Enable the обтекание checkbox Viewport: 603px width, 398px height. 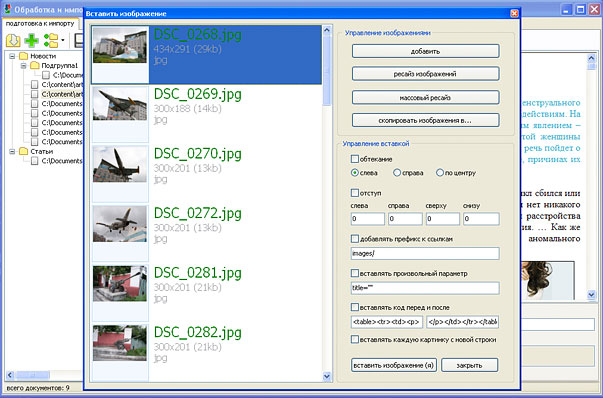click(x=355, y=159)
